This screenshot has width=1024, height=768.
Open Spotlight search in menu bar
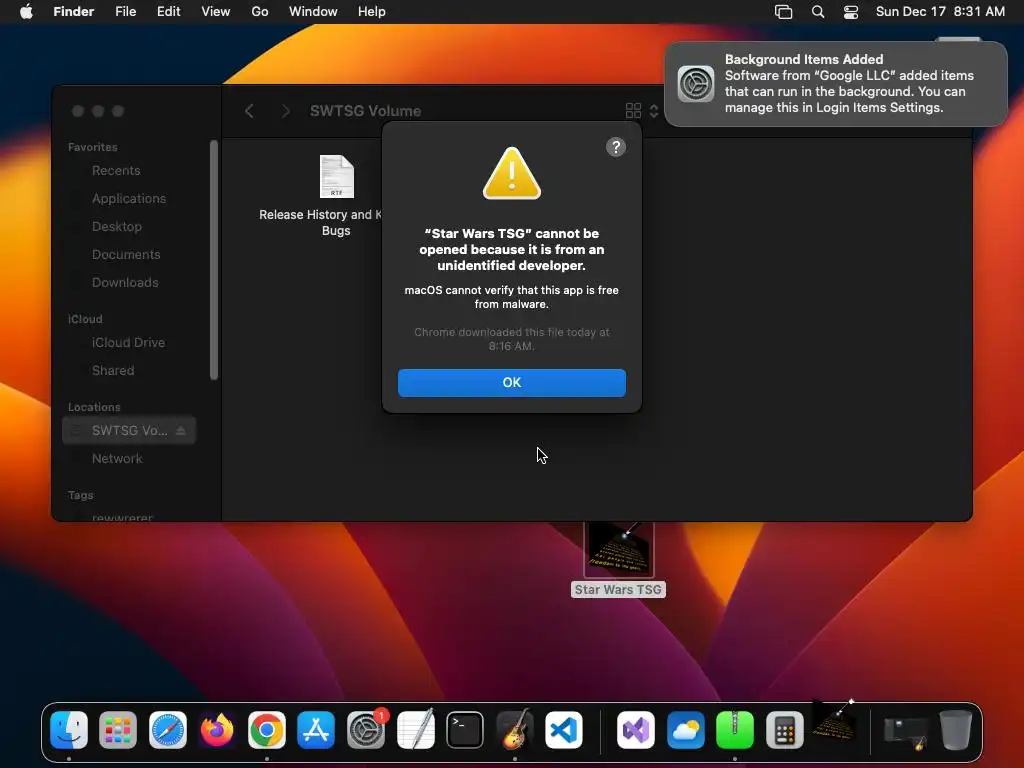pos(818,12)
